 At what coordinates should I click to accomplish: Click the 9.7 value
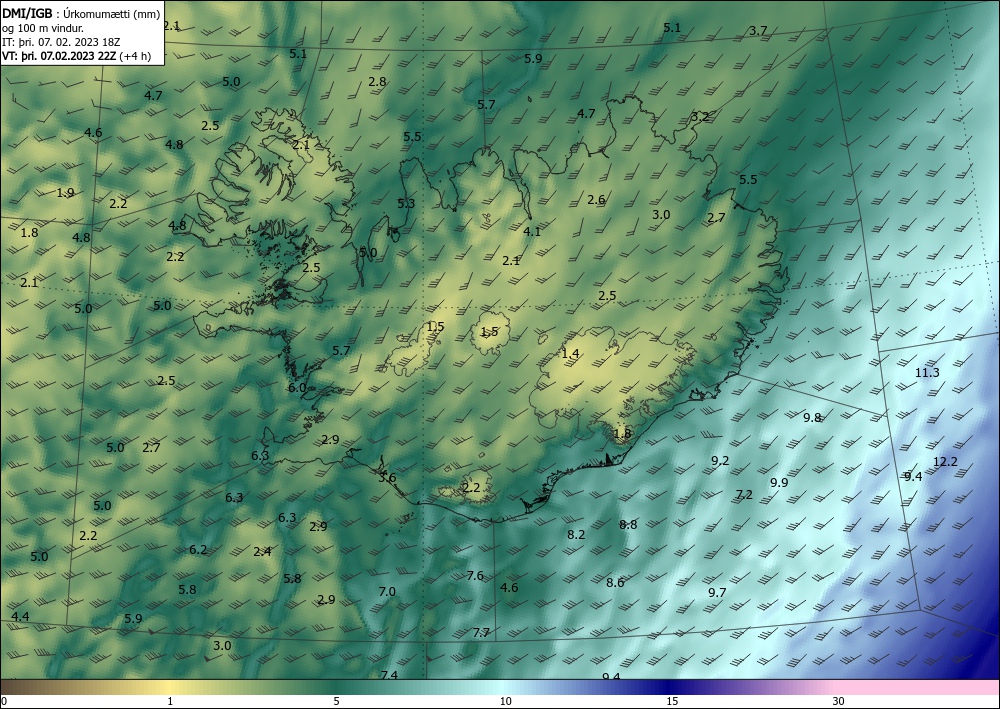coord(717,592)
